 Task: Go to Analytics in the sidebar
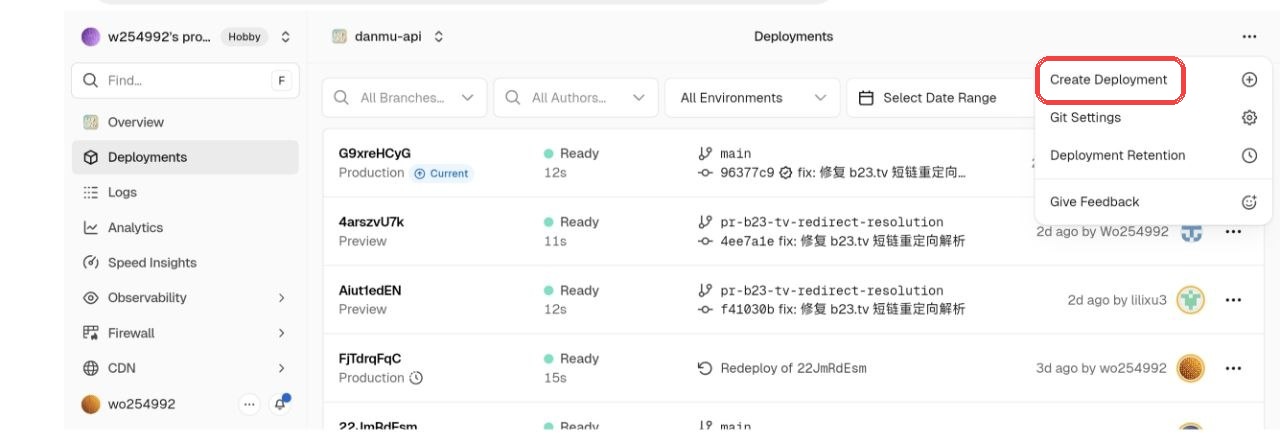185,227
